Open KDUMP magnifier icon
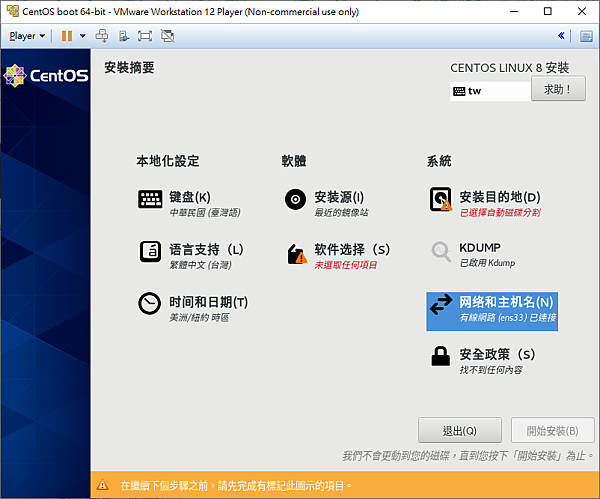 (441, 251)
